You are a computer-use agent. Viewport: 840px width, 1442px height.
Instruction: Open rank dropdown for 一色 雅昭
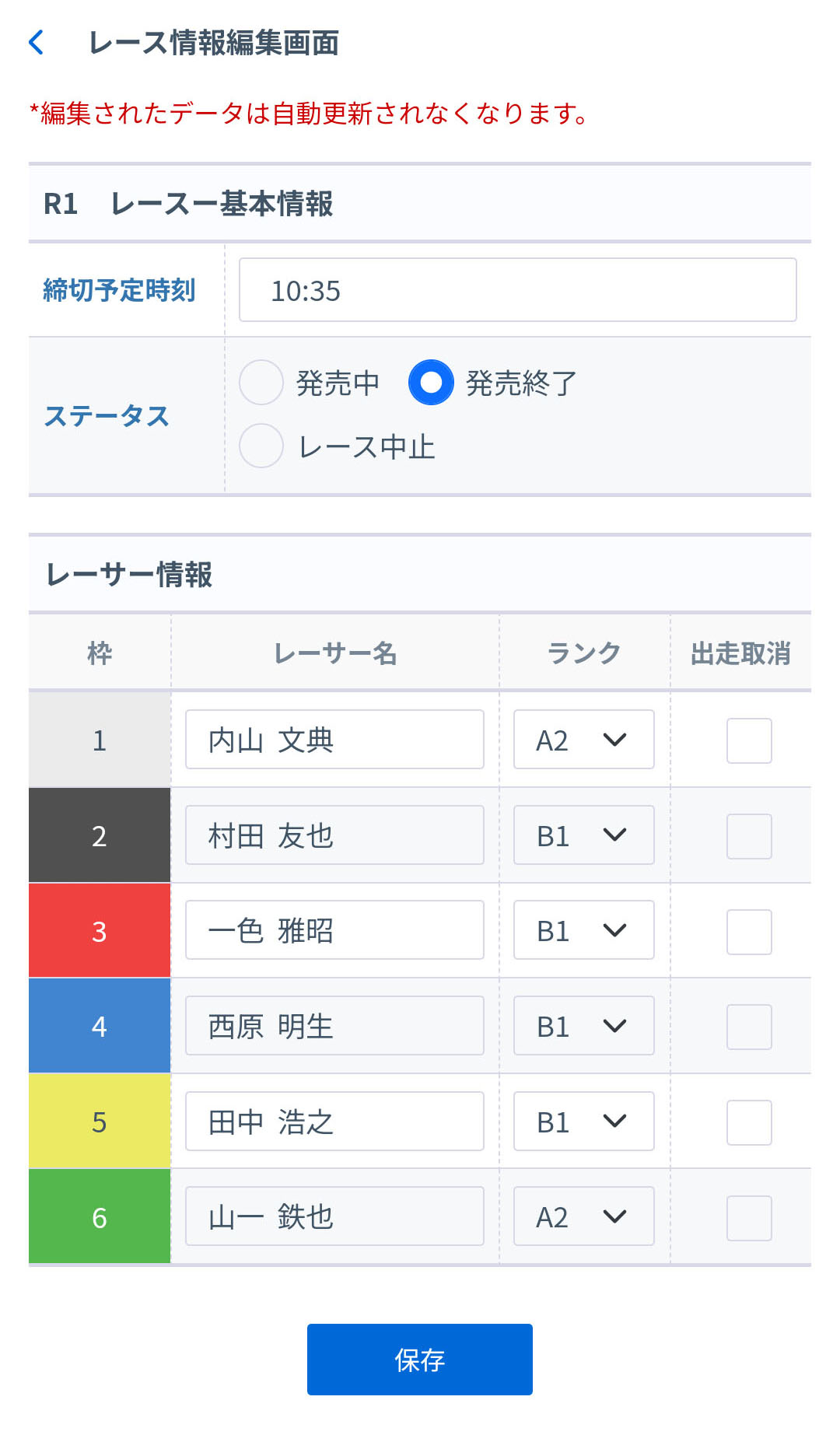click(x=583, y=930)
